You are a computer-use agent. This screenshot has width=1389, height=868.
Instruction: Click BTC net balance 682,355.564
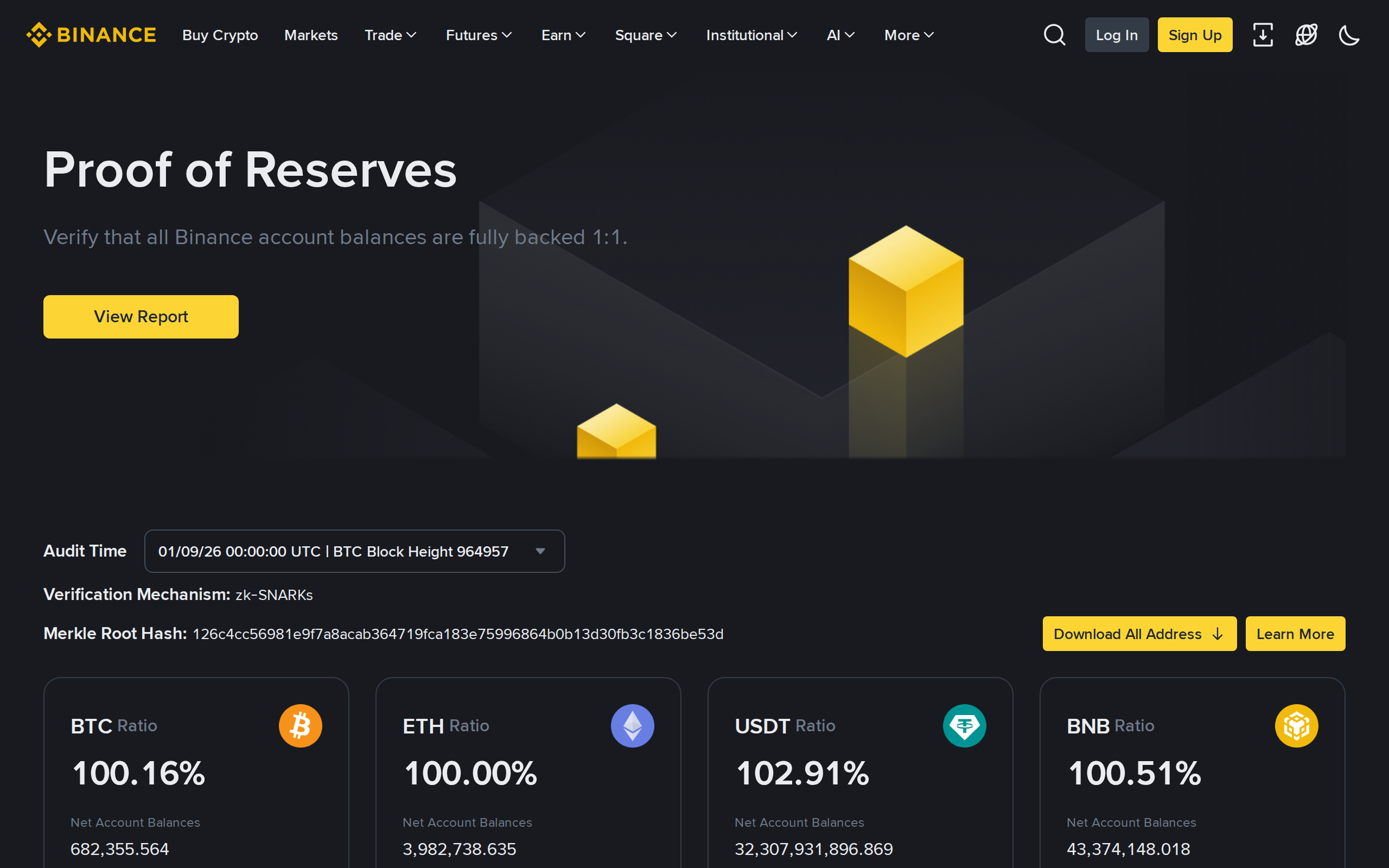(x=119, y=849)
